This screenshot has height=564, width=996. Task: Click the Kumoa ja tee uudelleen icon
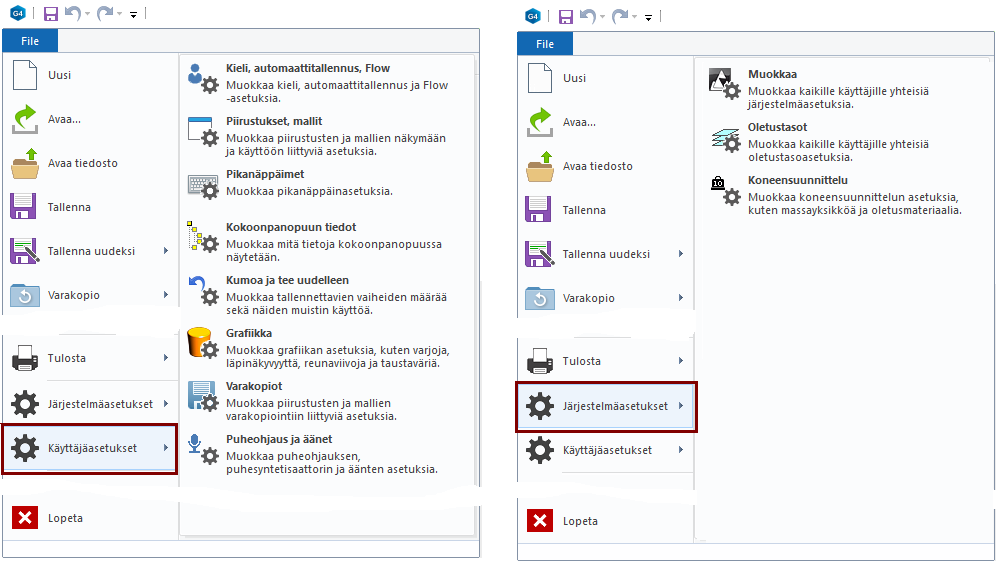202,290
